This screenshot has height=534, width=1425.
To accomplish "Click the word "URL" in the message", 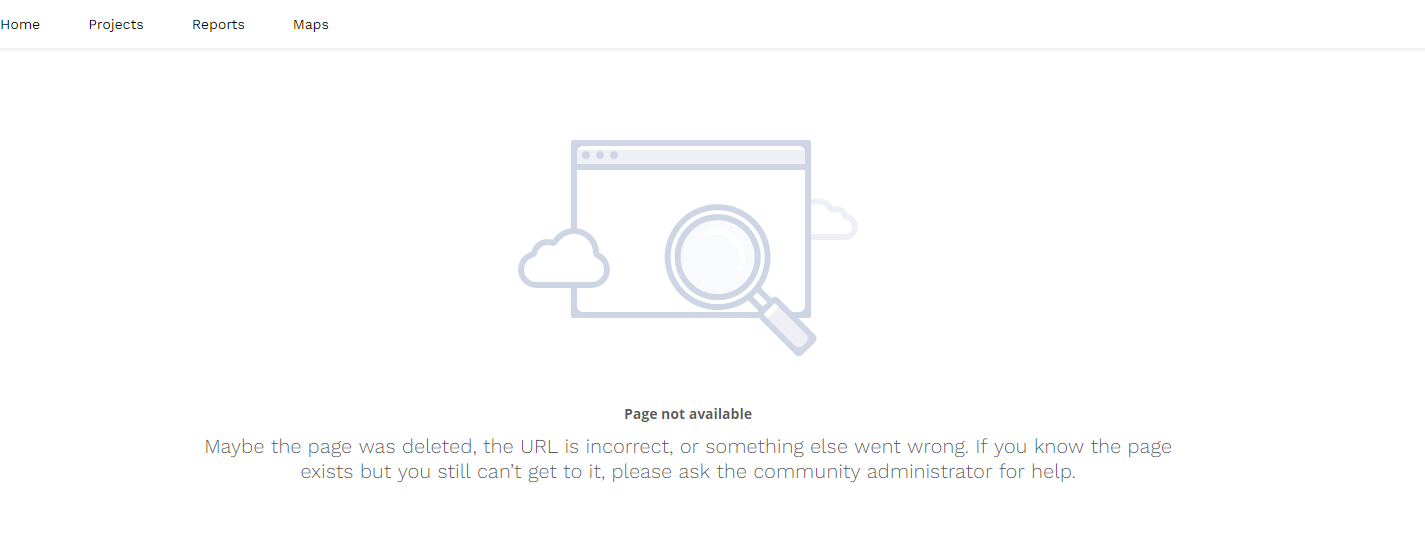I will 539,447.
